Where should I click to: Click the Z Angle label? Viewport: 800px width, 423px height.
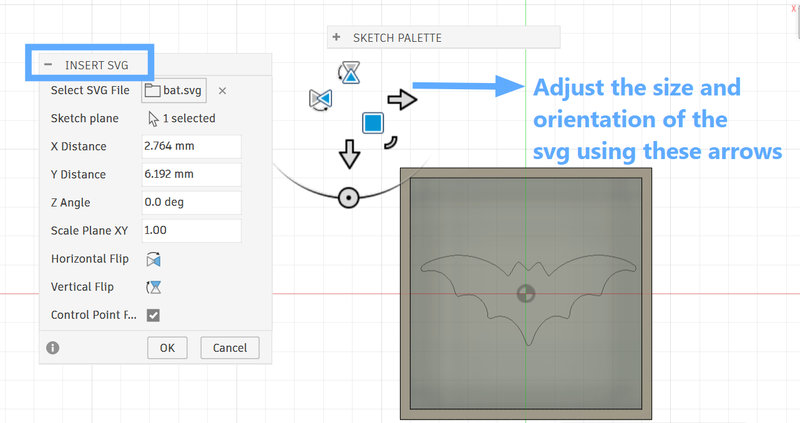click(x=70, y=203)
